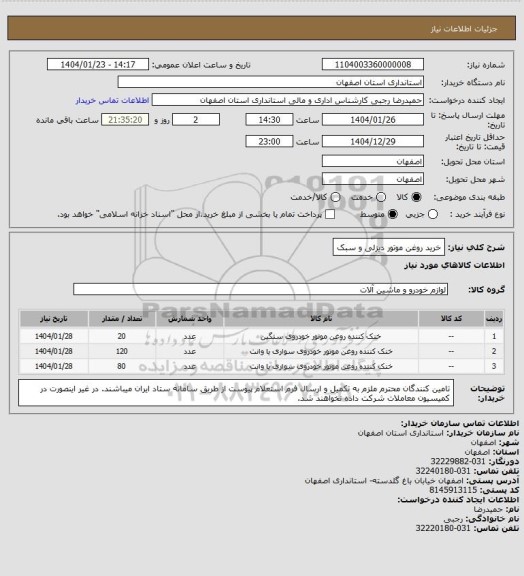Click the اطلاعات کالاهای مورد نیاز heading
Viewport: 524px width, 576px height.
454,265
